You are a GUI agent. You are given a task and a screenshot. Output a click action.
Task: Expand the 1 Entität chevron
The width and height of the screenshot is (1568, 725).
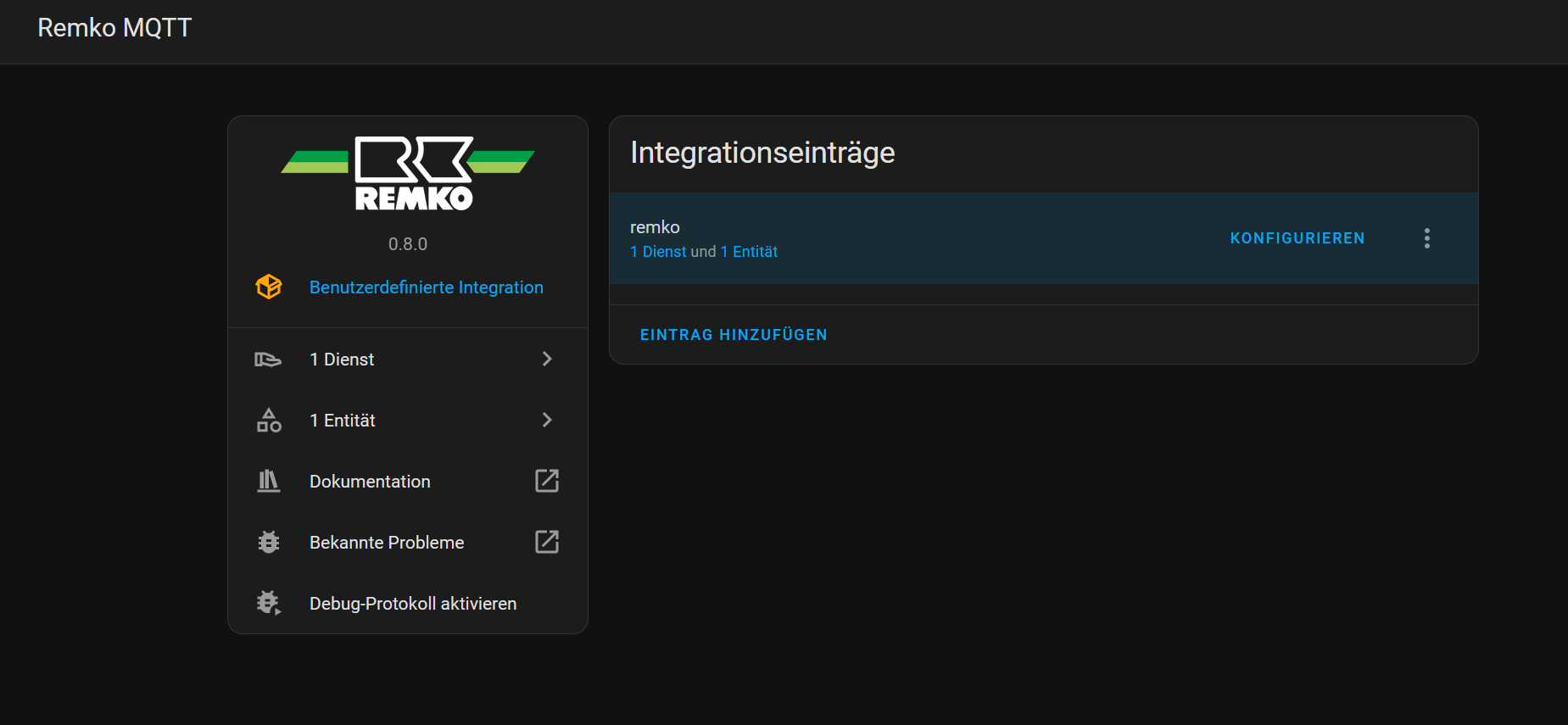click(547, 421)
